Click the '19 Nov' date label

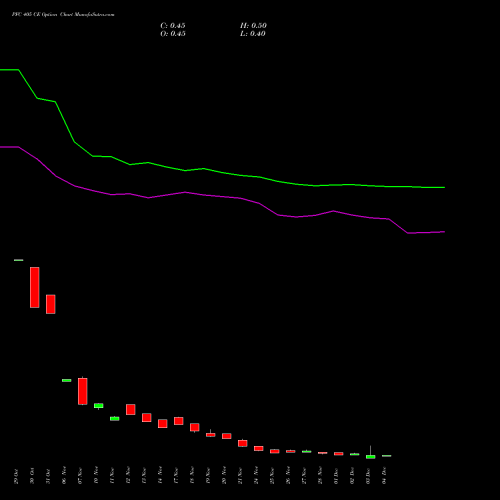[208, 476]
